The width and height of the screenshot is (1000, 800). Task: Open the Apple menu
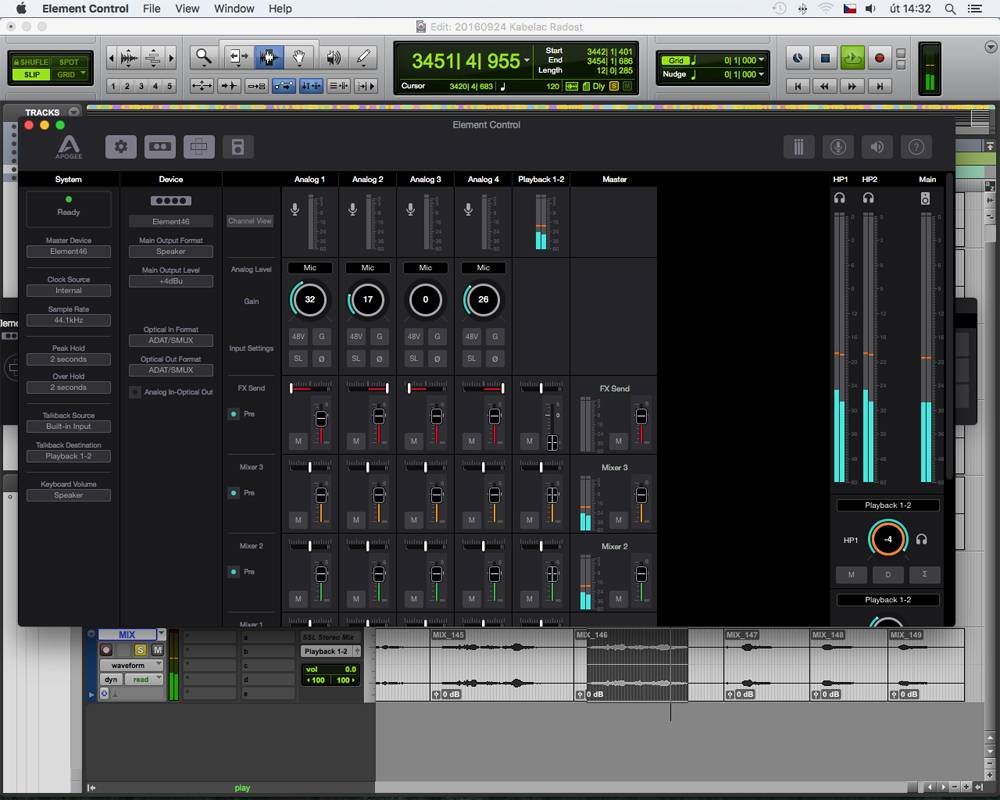pos(21,9)
